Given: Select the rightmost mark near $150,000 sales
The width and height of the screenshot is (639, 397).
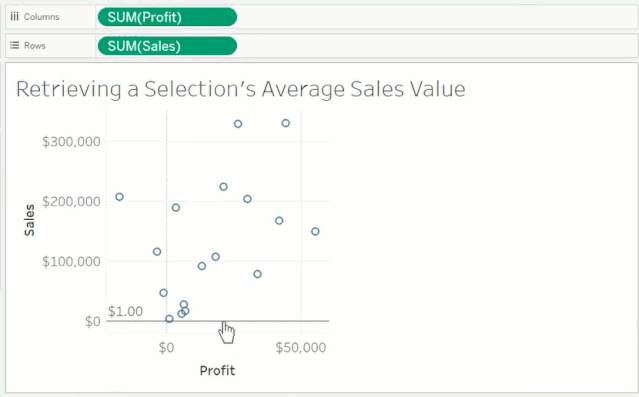Looking at the screenshot, I should [315, 232].
